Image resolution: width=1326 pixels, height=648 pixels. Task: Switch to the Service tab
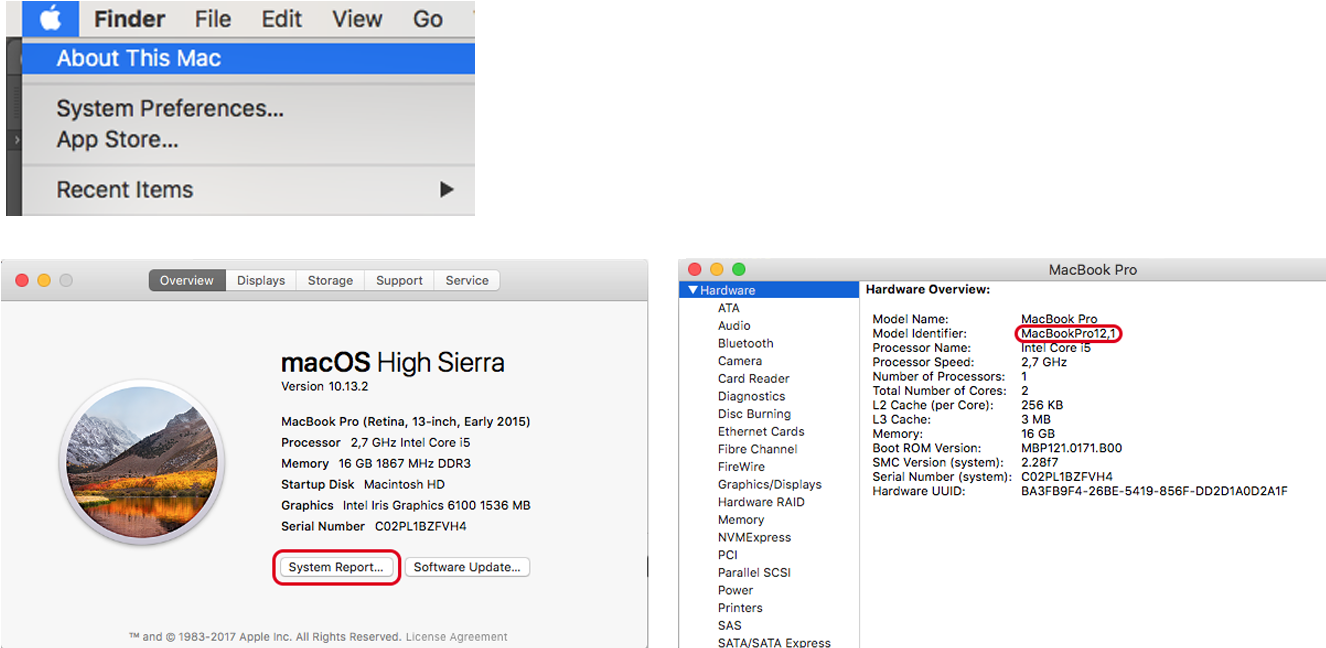point(467,280)
